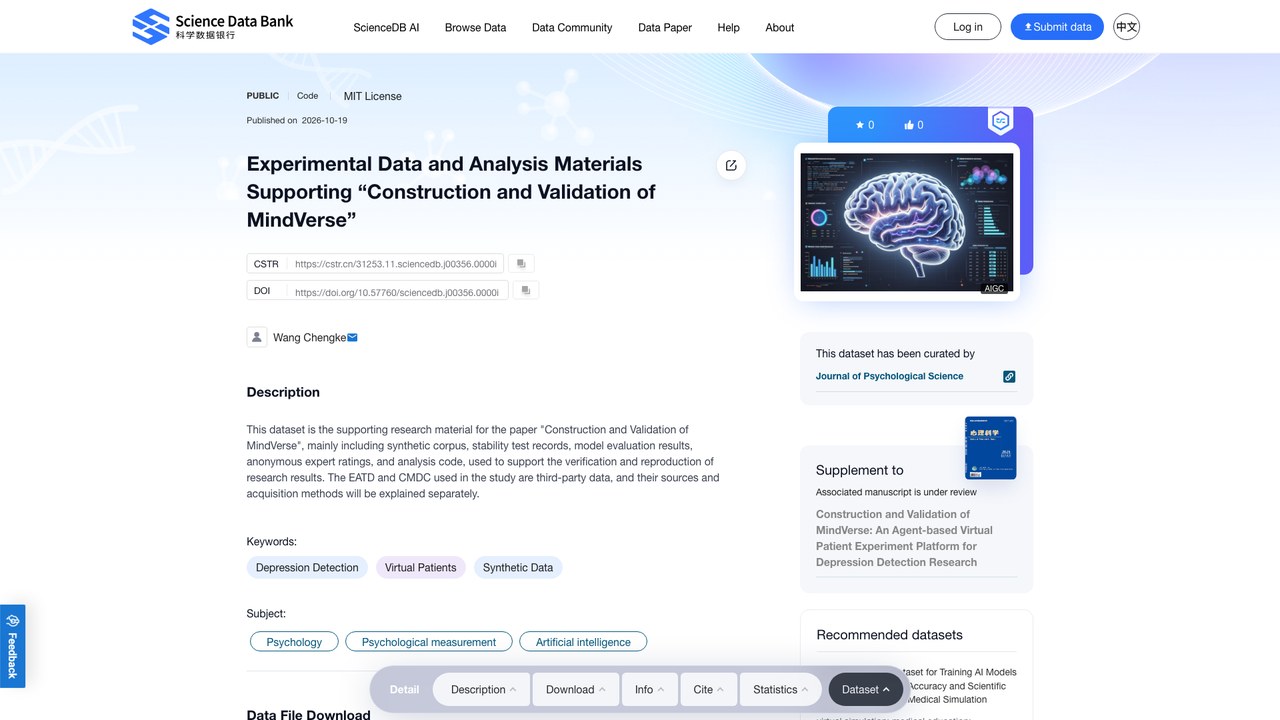Viewport: 1280px width, 720px height.
Task: Click the Science Data Bank logo
Action: [x=213, y=27]
